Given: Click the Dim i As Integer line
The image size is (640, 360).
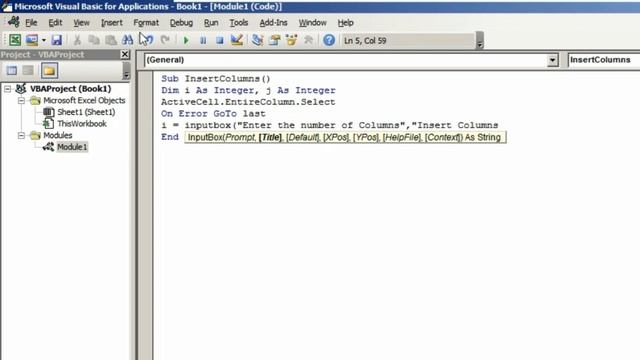Looking at the screenshot, I should point(248,90).
